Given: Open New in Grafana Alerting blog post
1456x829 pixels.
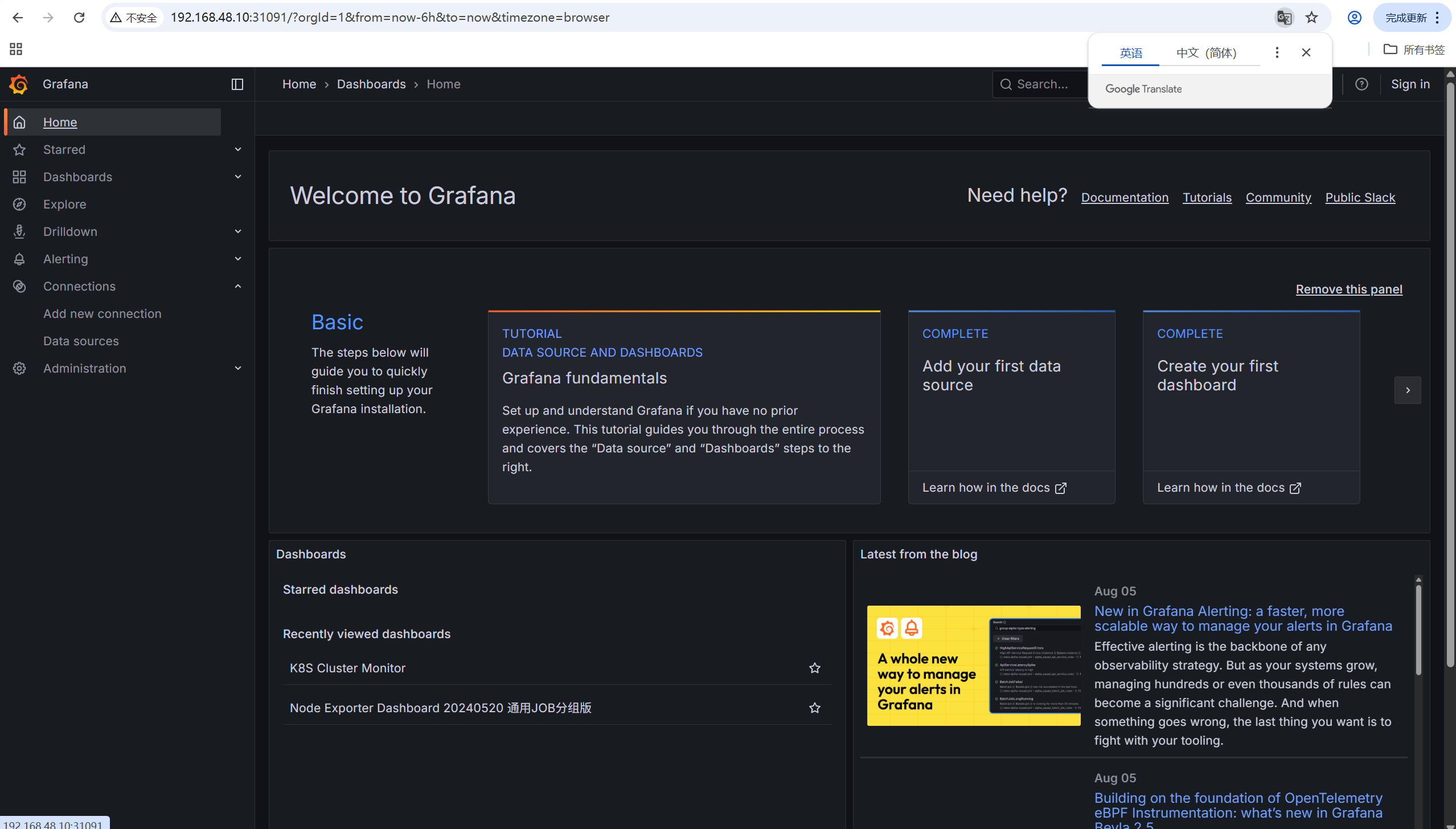Looking at the screenshot, I should (1243, 618).
